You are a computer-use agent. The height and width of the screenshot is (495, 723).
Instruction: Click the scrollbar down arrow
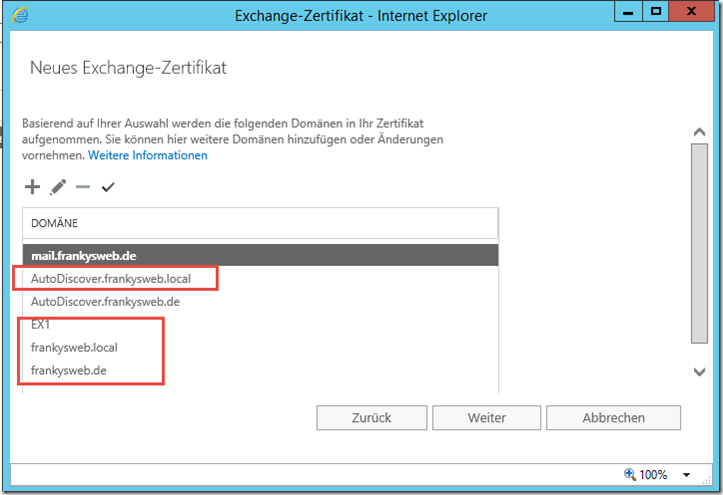click(699, 371)
